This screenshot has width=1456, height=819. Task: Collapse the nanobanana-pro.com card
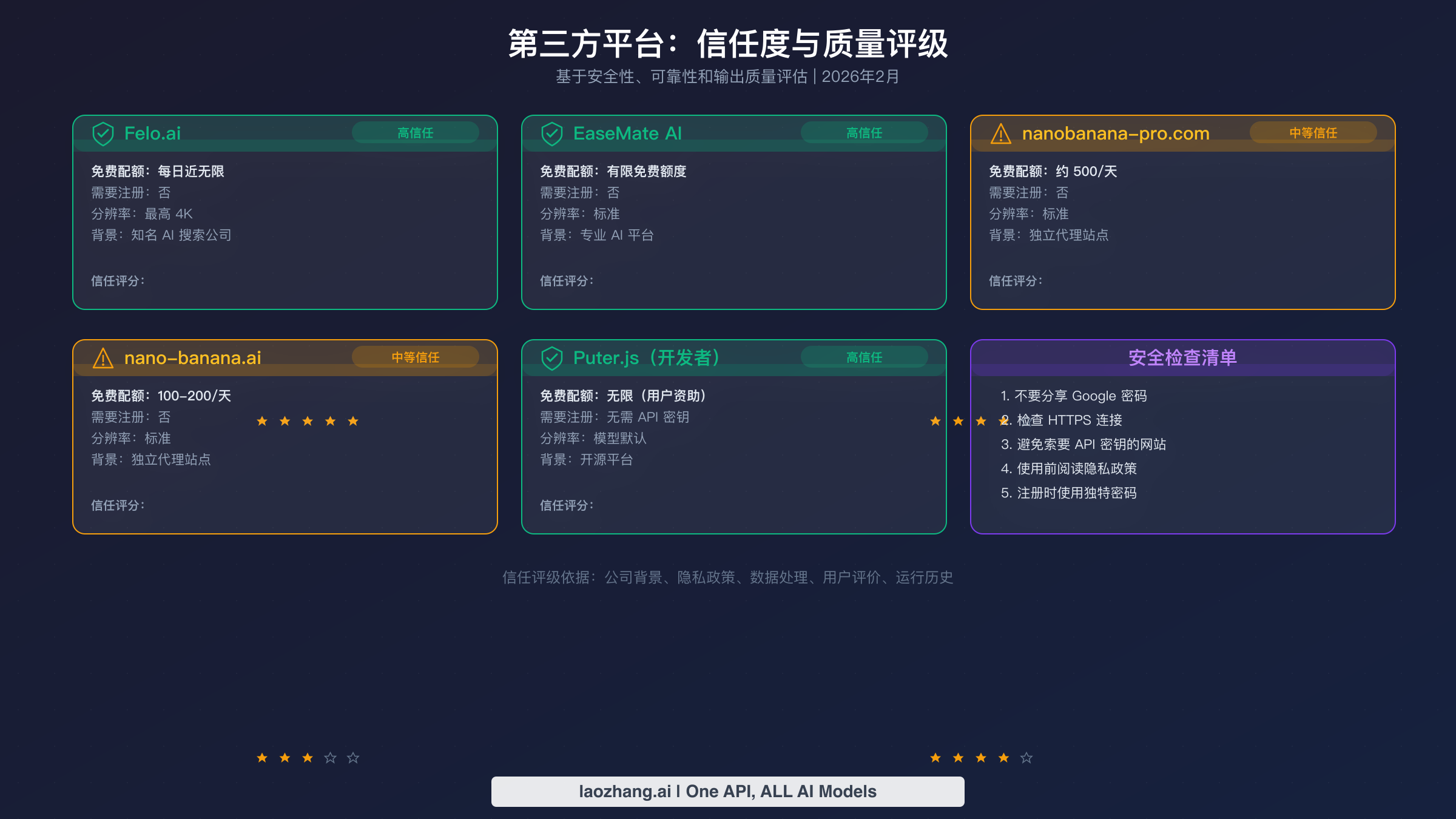coord(1182,212)
